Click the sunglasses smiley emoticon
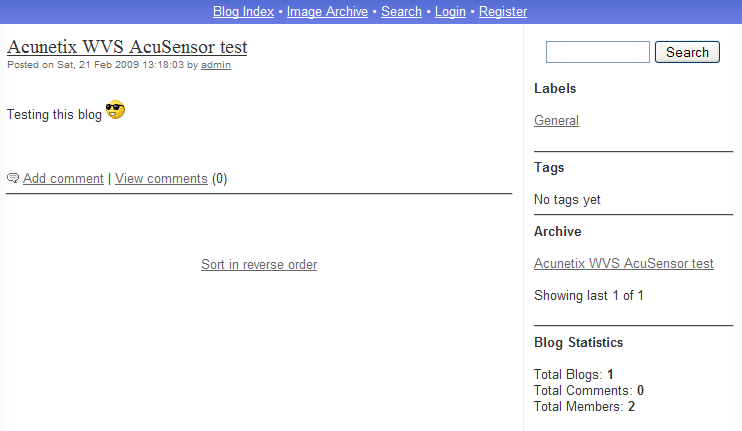Image resolution: width=742 pixels, height=431 pixels. (x=115, y=110)
